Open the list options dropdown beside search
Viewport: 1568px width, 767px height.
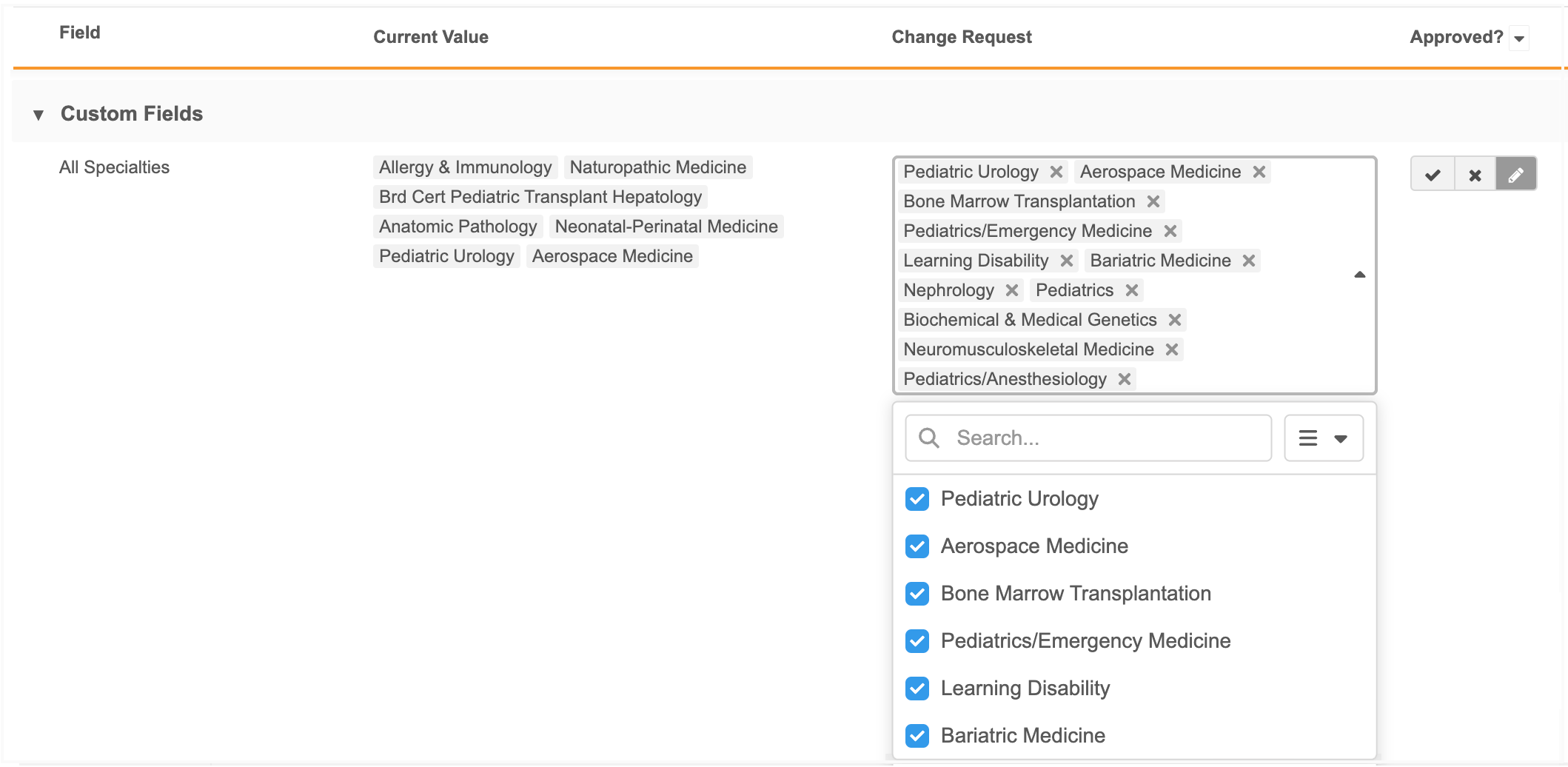click(1323, 438)
